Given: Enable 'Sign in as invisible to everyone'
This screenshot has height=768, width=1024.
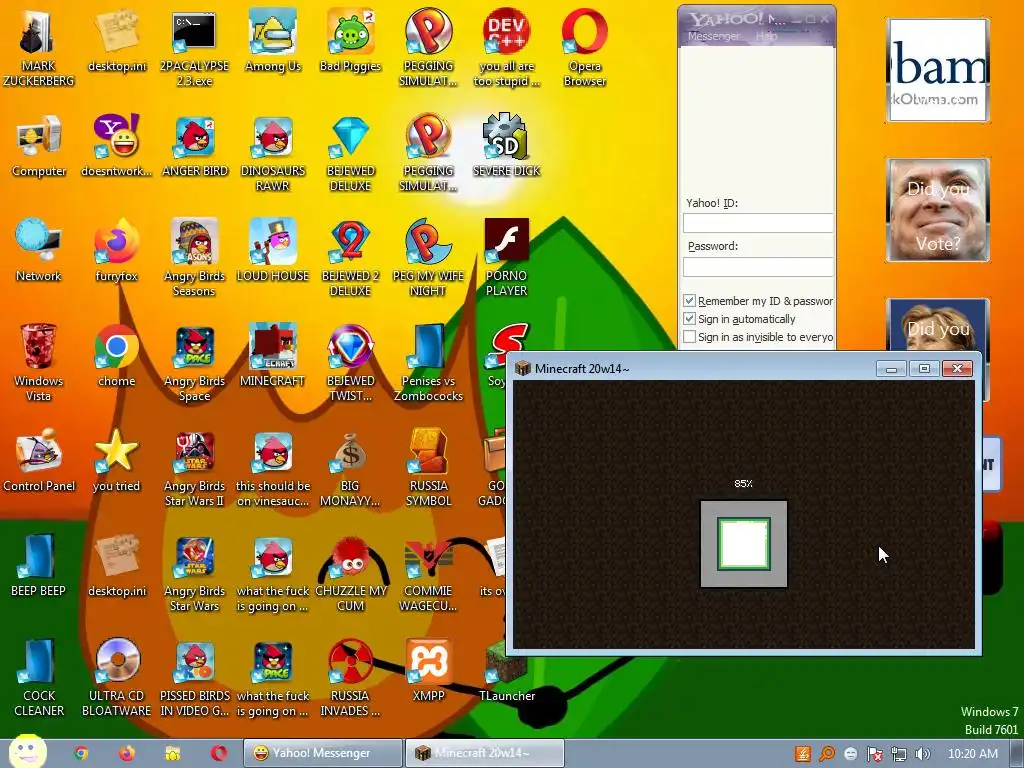Looking at the screenshot, I should click(x=689, y=337).
